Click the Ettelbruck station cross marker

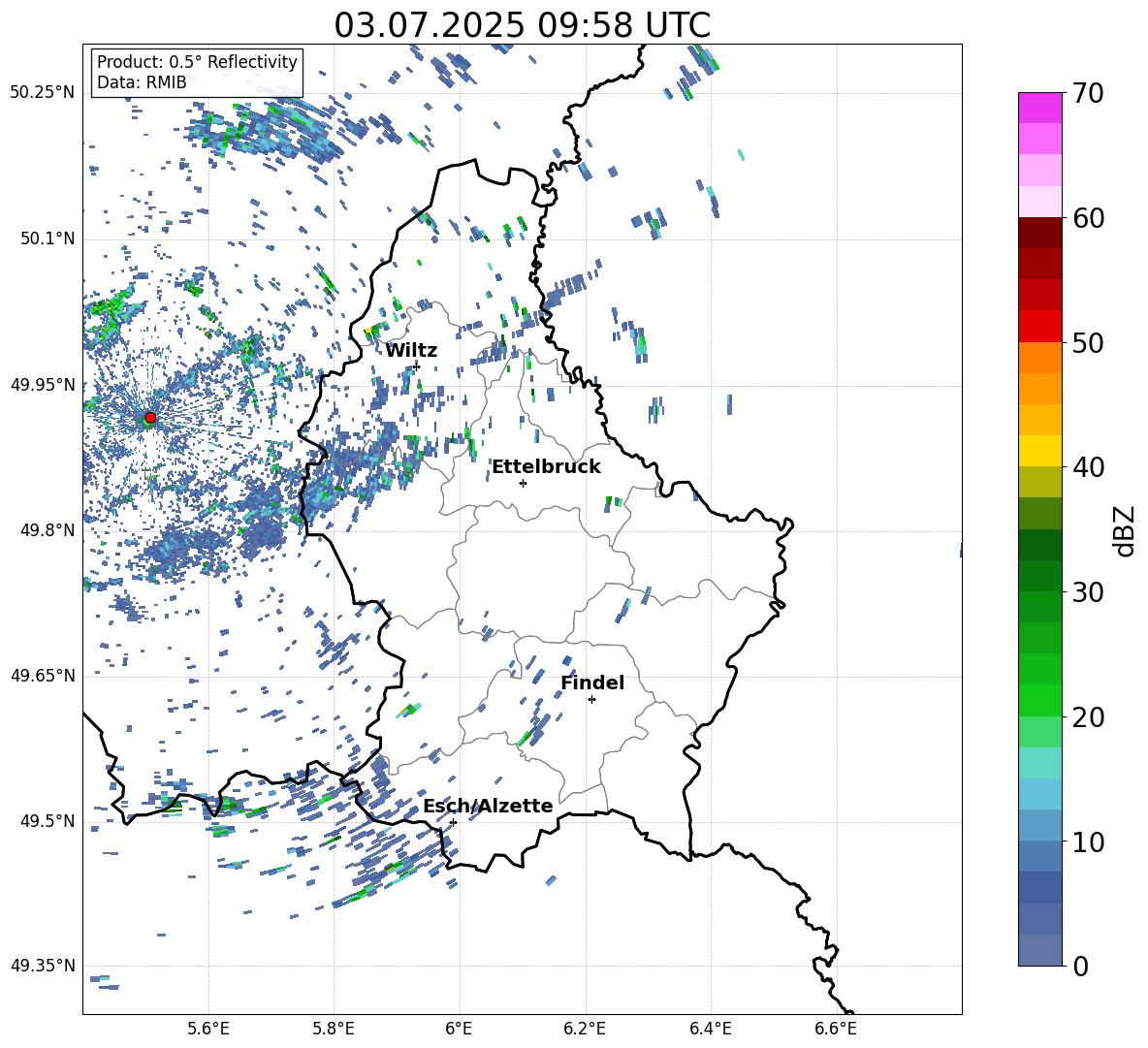pos(523,483)
